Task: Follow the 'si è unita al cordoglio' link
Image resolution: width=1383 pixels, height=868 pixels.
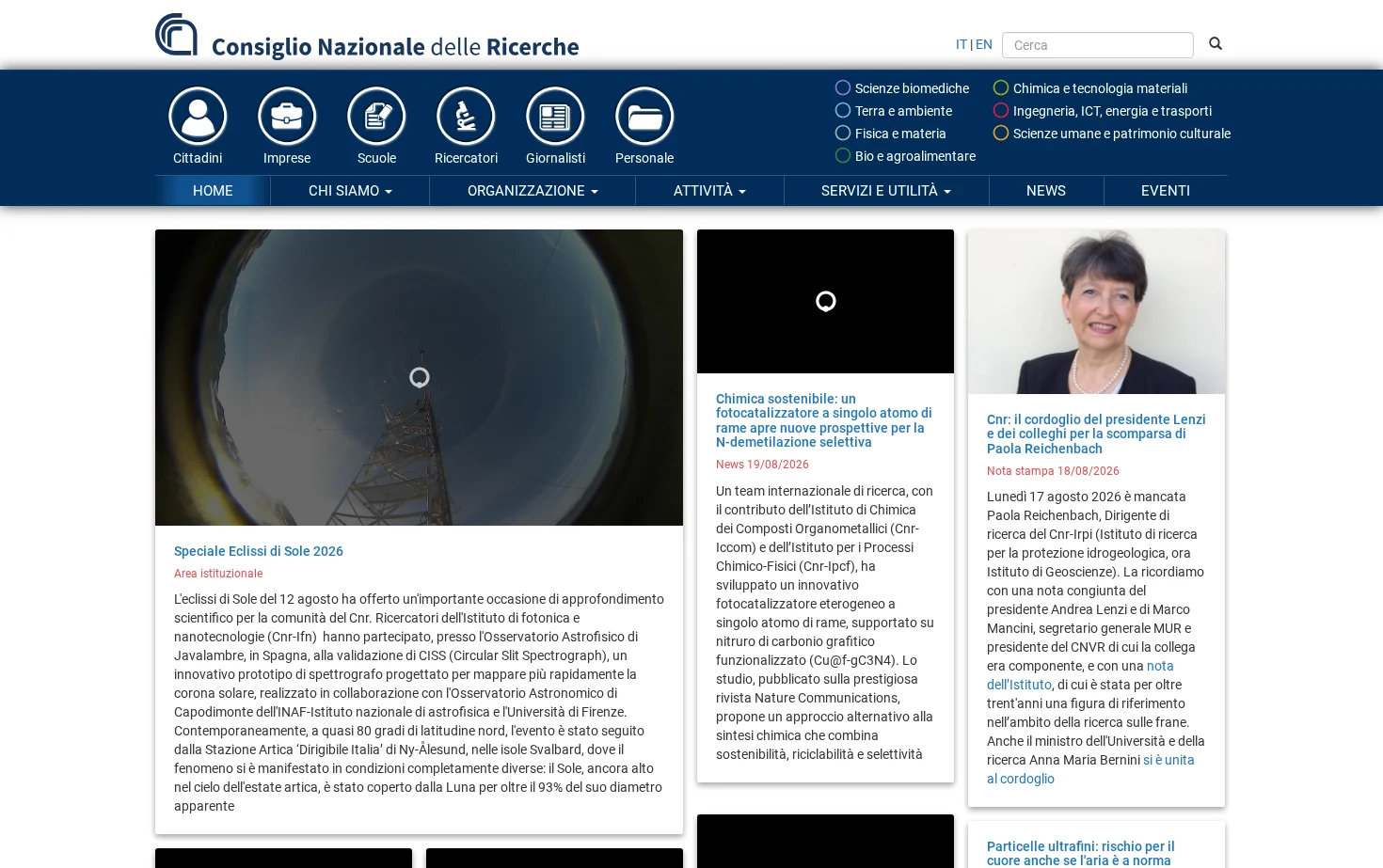Action: point(1090,769)
